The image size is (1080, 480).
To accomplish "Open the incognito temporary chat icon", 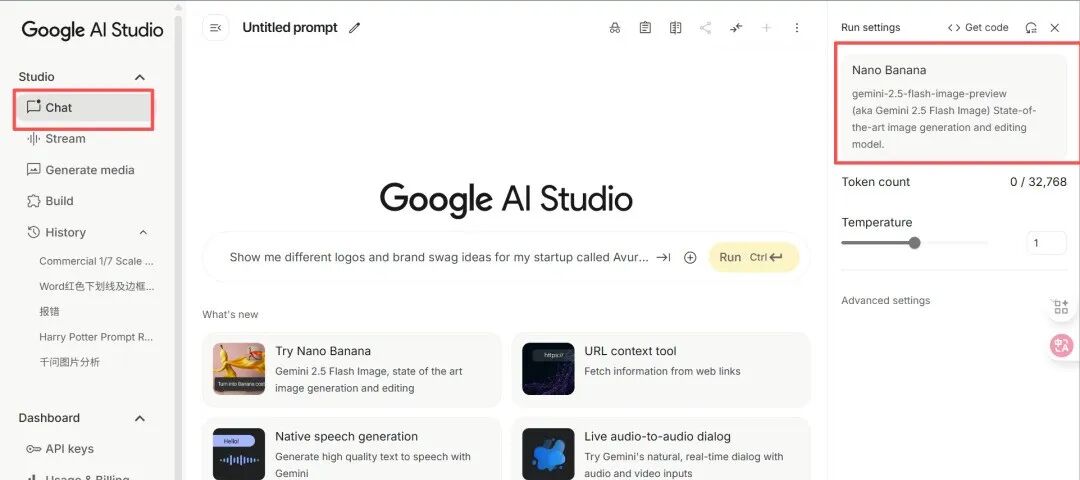I will (615, 28).
